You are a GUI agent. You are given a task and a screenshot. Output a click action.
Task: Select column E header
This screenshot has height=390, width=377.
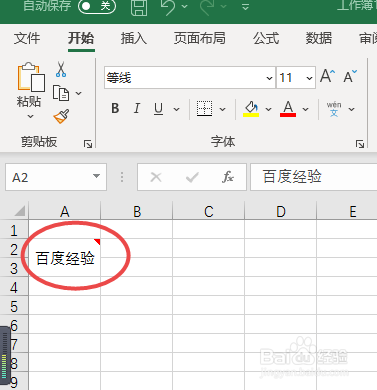pos(347,211)
